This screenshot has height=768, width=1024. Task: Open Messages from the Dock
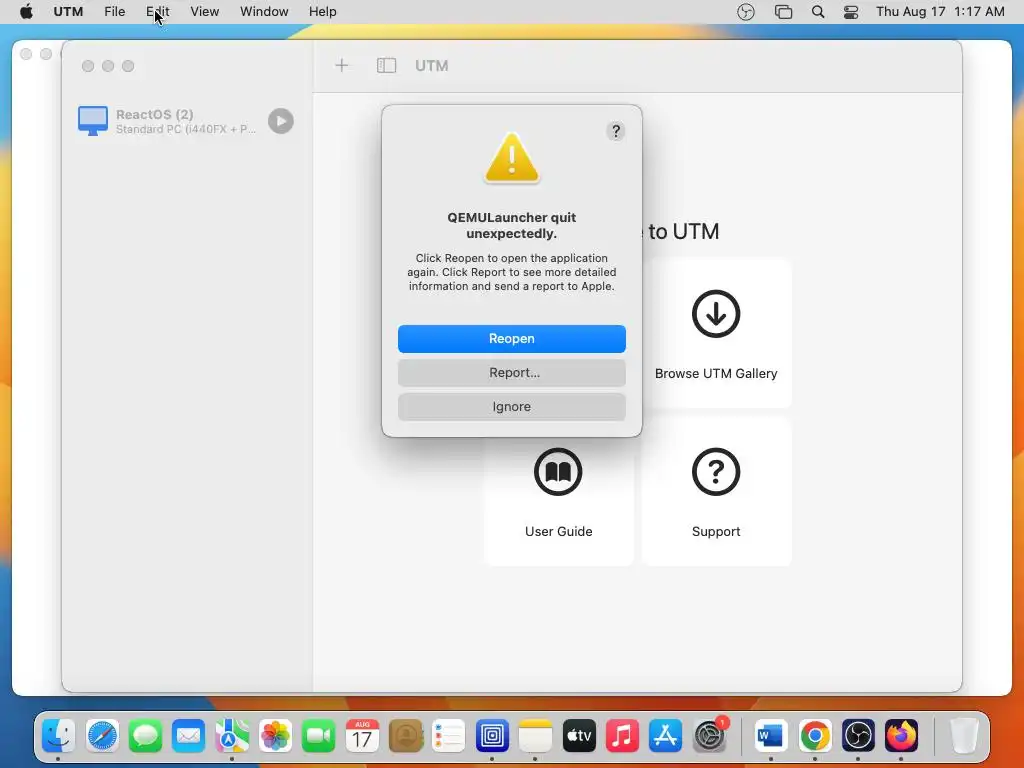(145, 736)
